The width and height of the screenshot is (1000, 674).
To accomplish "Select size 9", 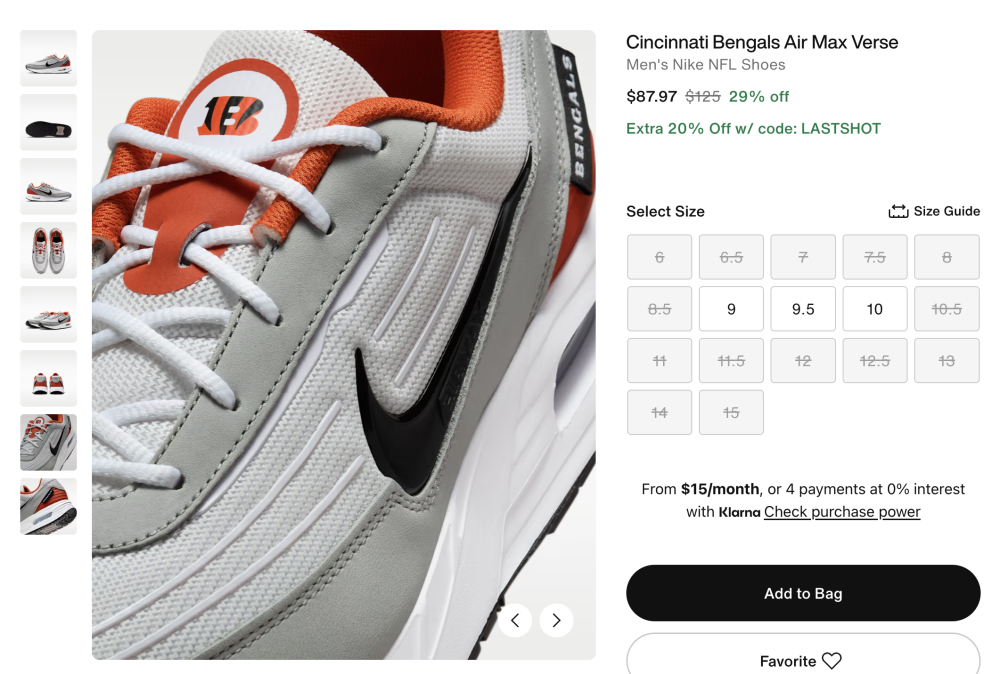I will [x=731, y=309].
